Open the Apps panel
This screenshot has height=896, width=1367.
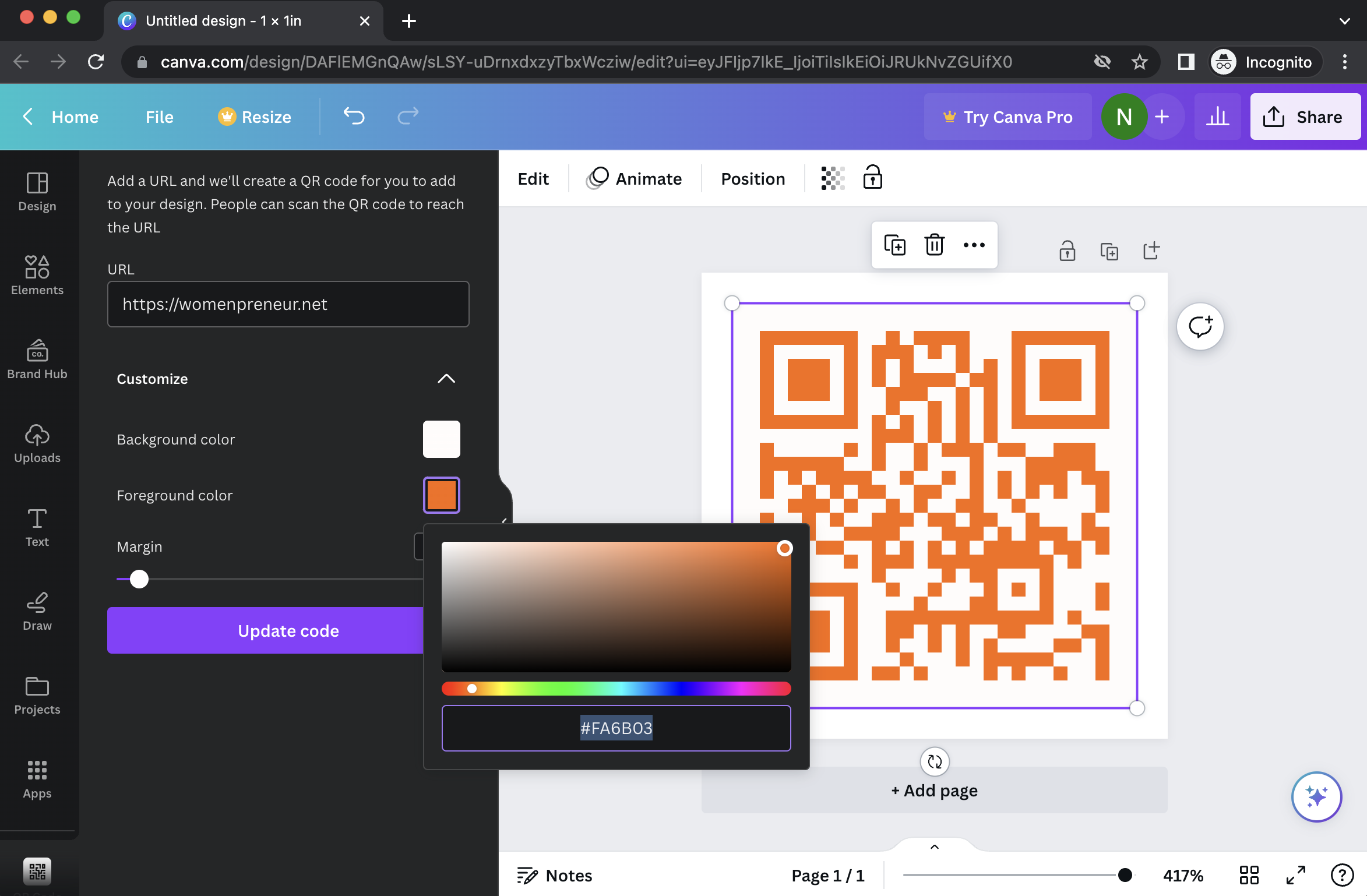pos(37,779)
